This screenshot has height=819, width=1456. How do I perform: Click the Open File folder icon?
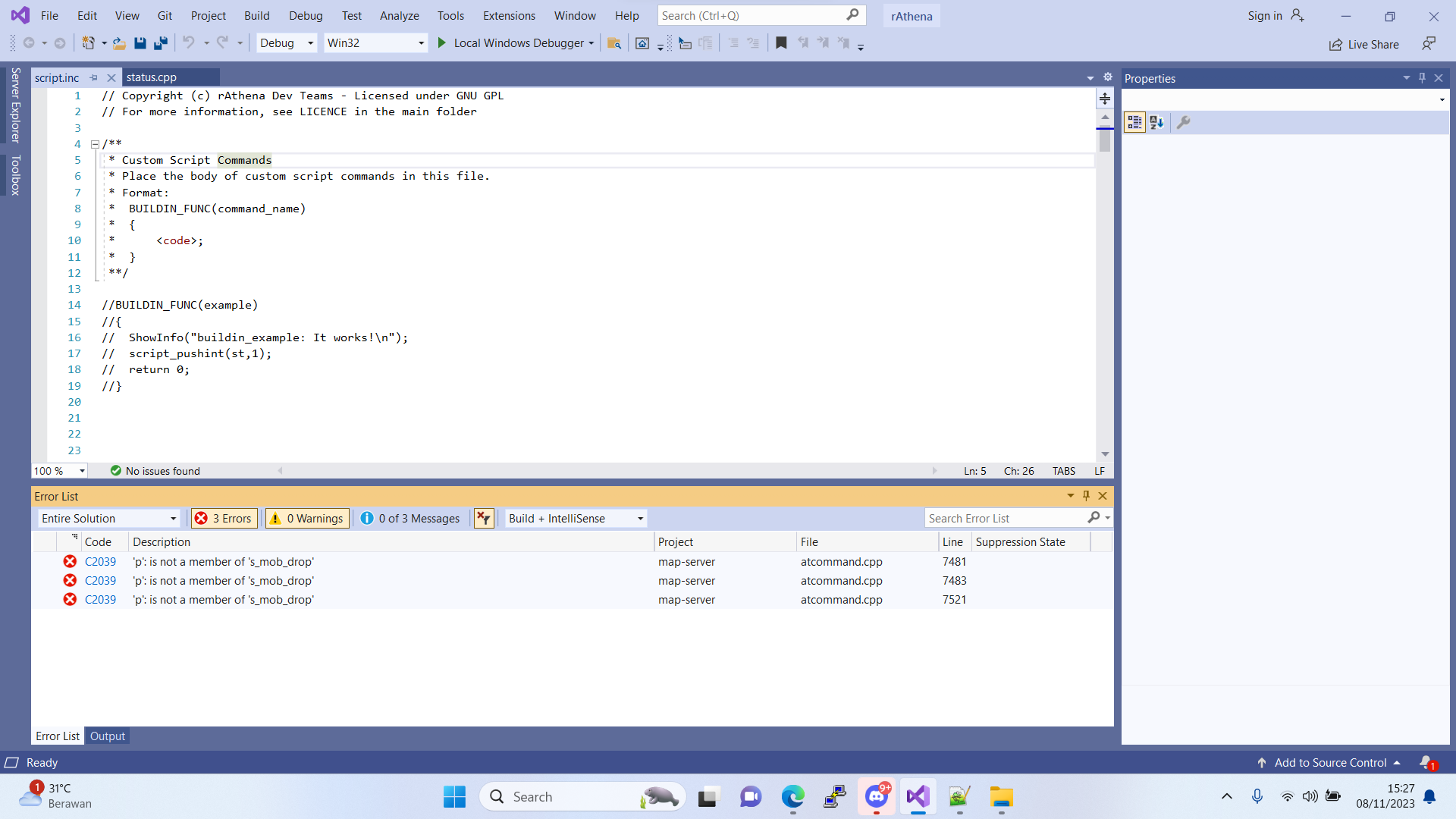pyautogui.click(x=119, y=43)
